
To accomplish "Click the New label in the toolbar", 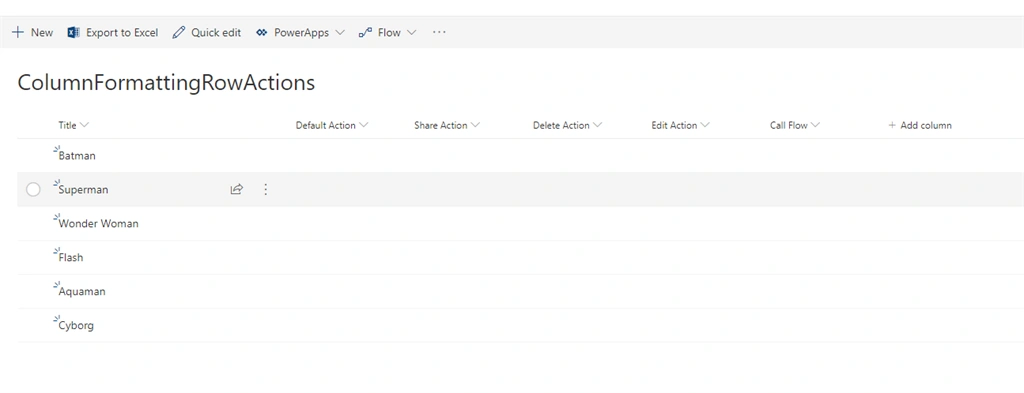I will [x=42, y=33].
